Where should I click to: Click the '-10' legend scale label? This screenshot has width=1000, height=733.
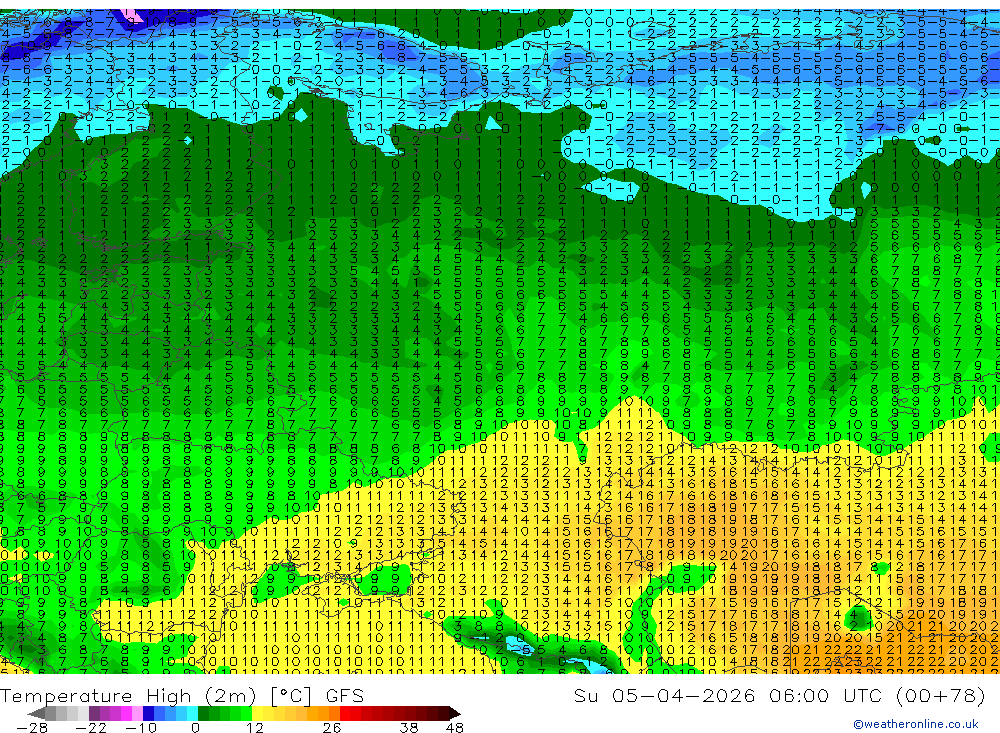[x=141, y=728]
